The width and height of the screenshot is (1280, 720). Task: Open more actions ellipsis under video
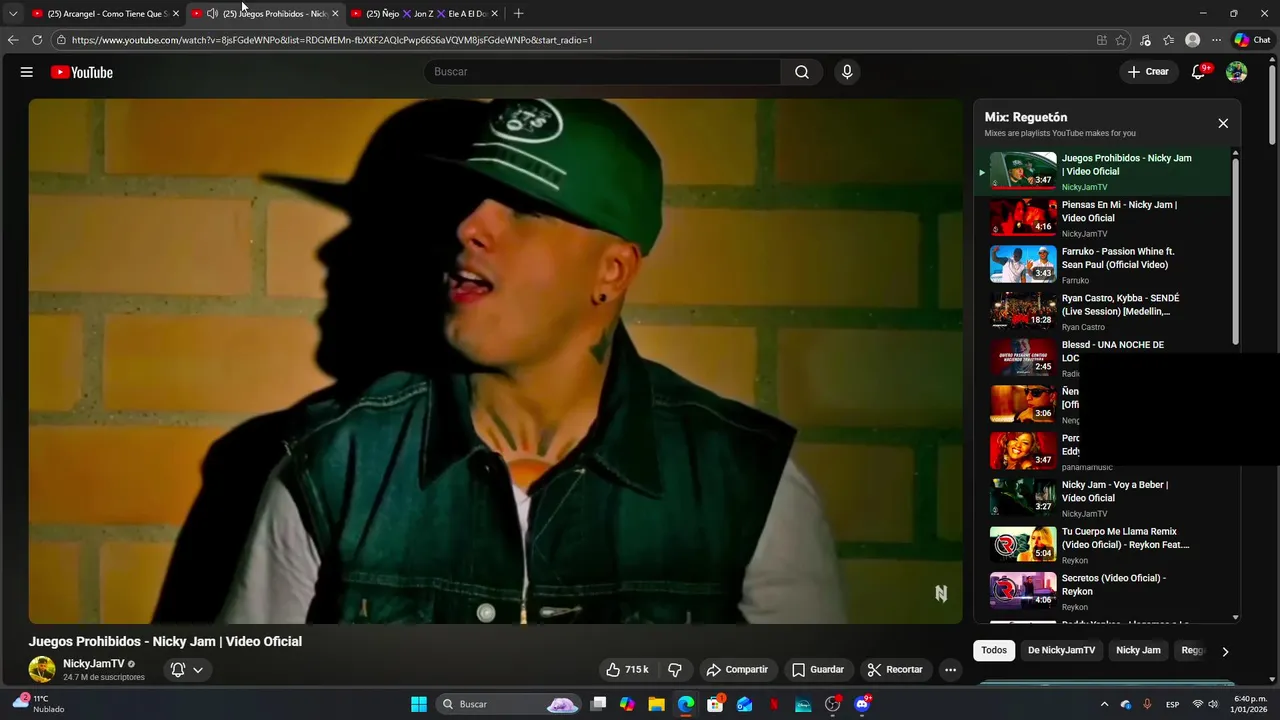(x=950, y=670)
